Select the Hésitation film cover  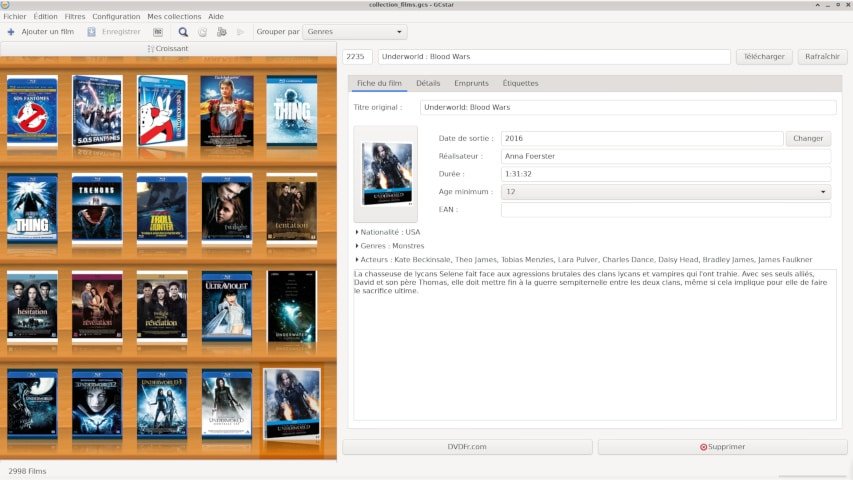(x=32, y=306)
